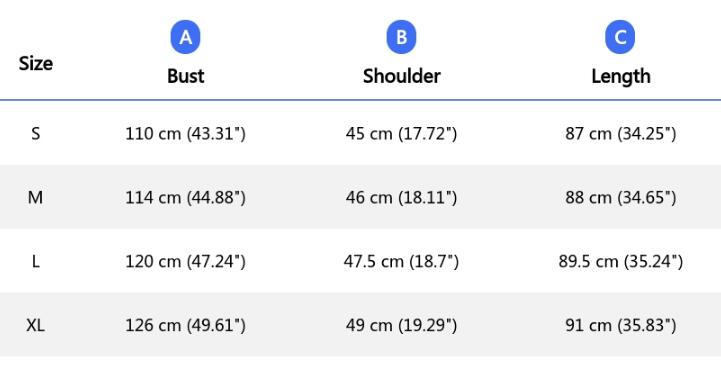Click the blue A circle icon

(185, 37)
